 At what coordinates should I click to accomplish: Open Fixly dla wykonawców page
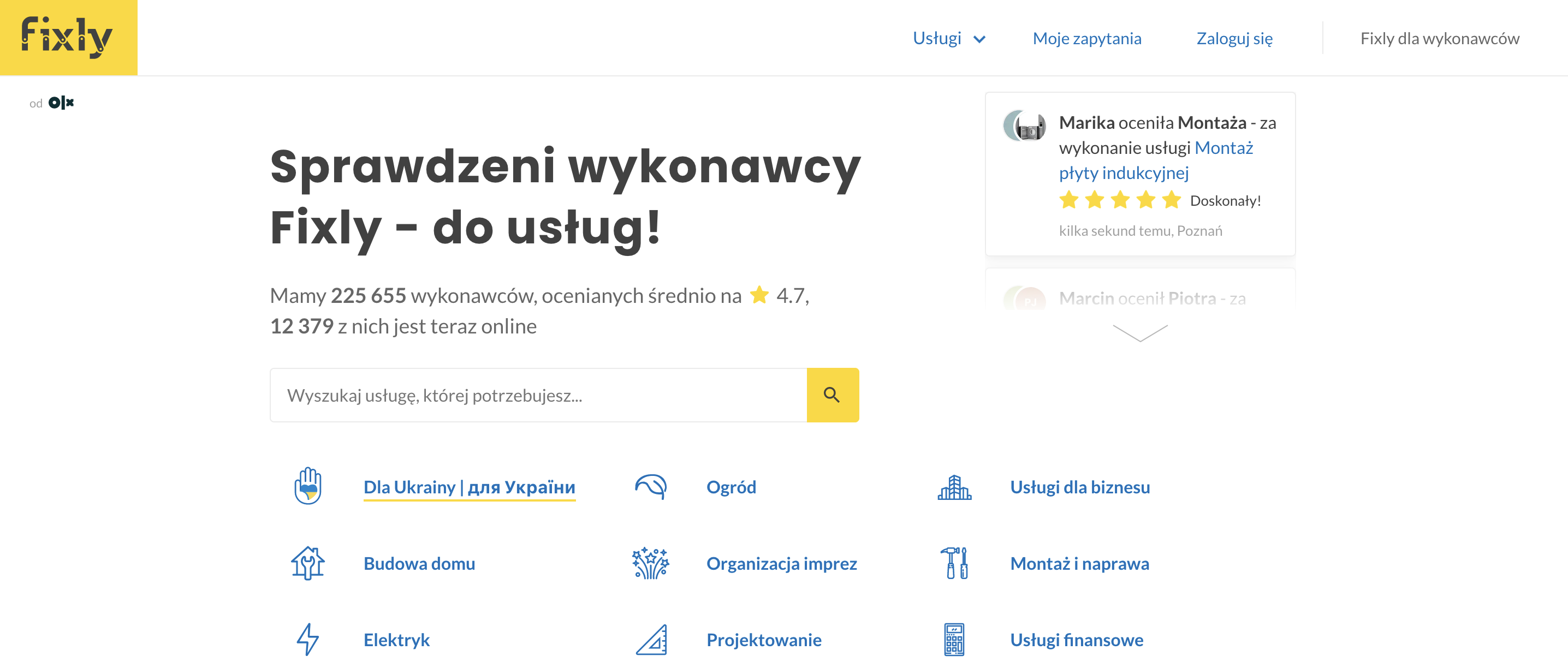click(1440, 38)
